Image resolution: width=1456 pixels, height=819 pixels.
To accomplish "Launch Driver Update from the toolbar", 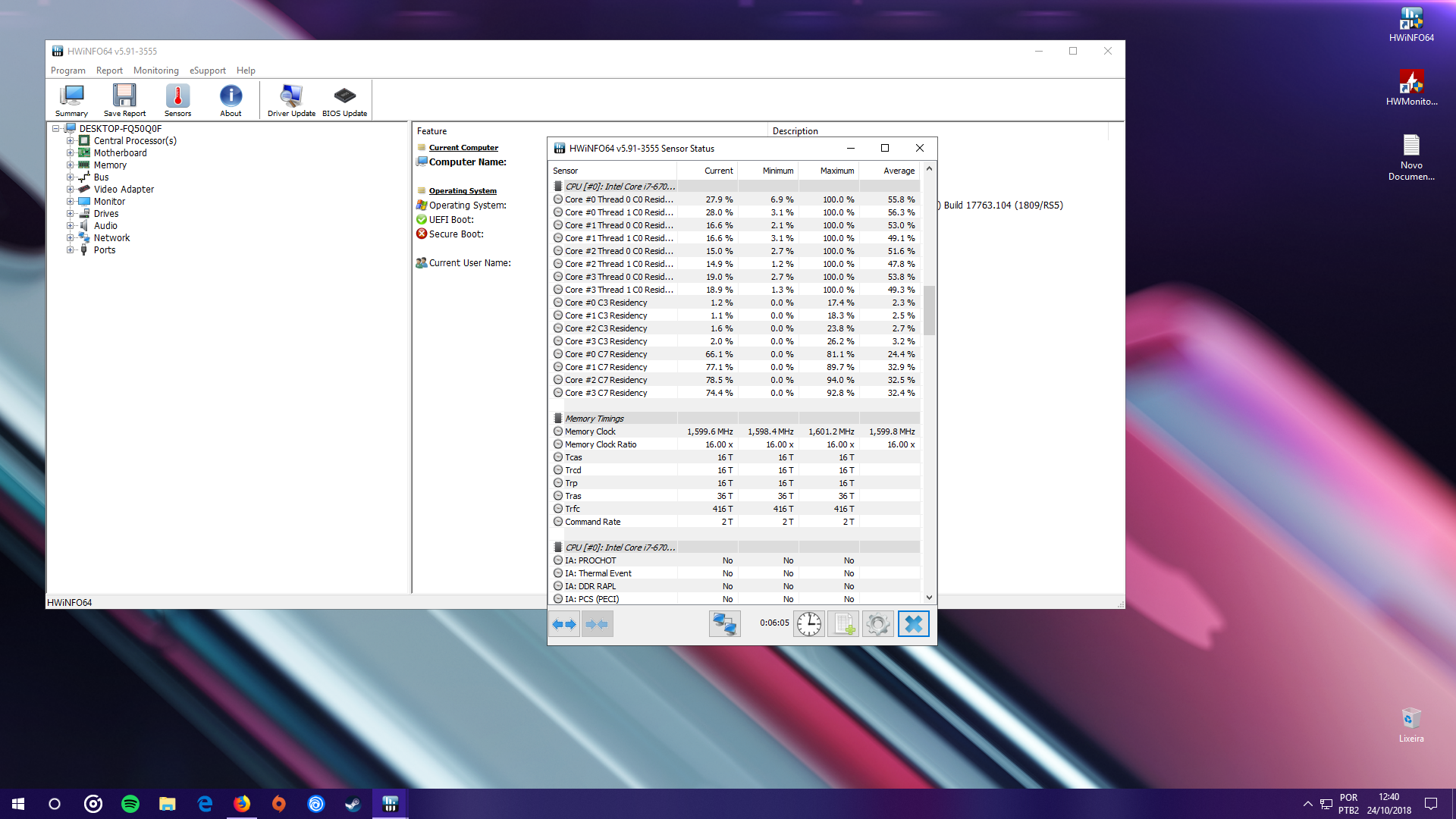I will click(291, 100).
